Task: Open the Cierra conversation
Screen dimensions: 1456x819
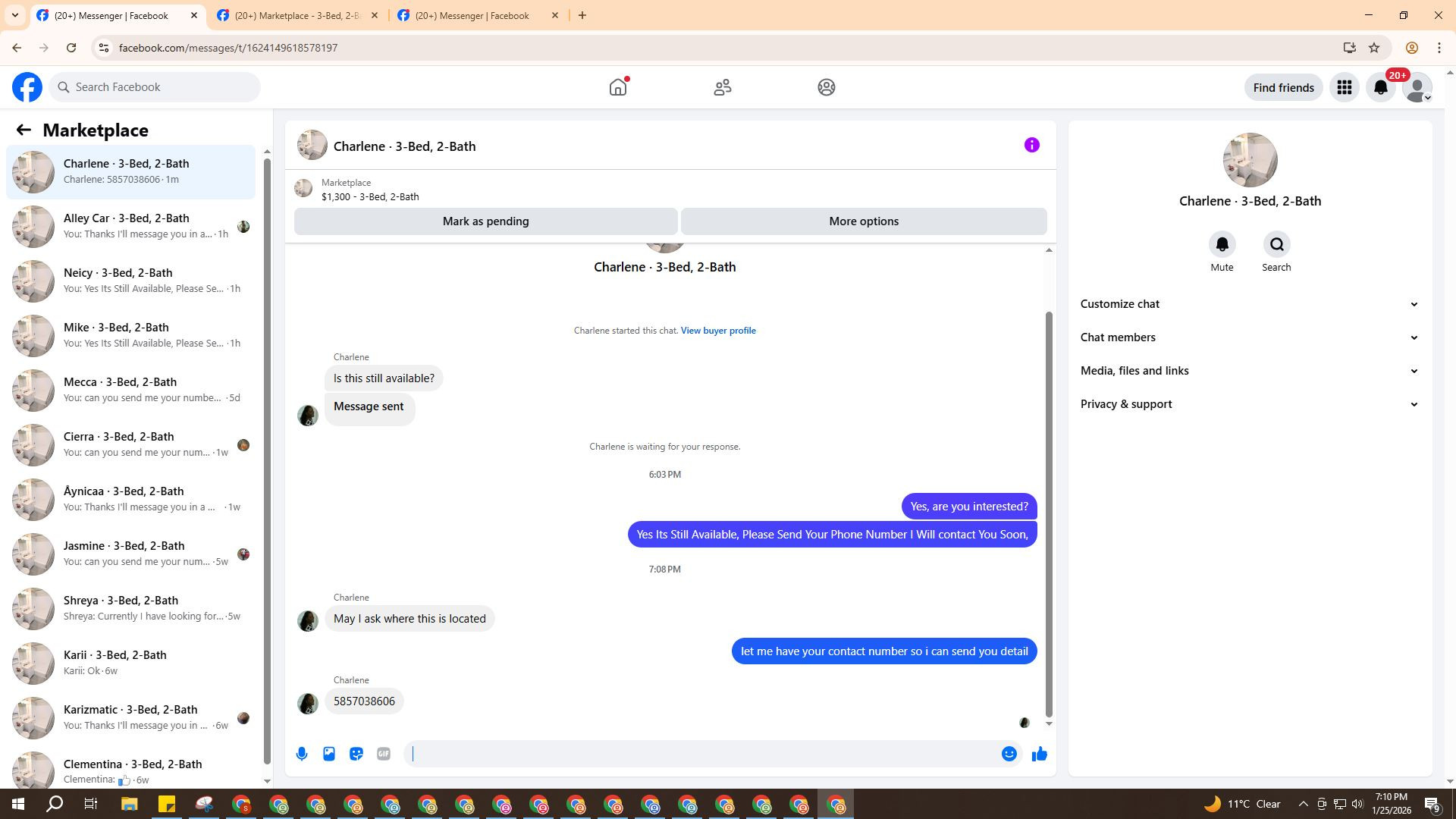Action: (130, 444)
